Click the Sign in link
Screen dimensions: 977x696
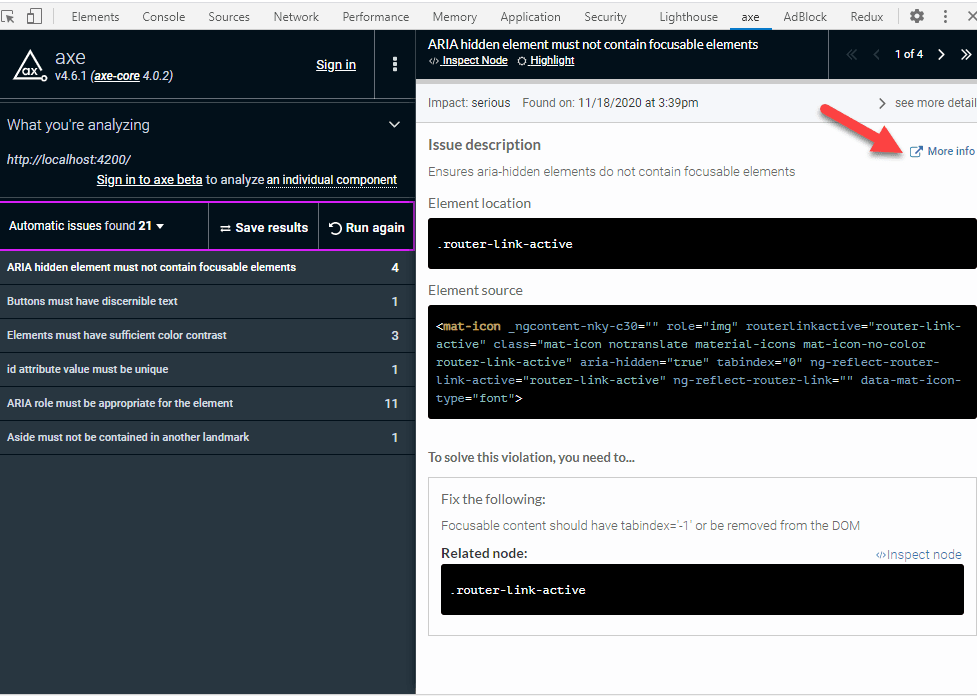(336, 64)
